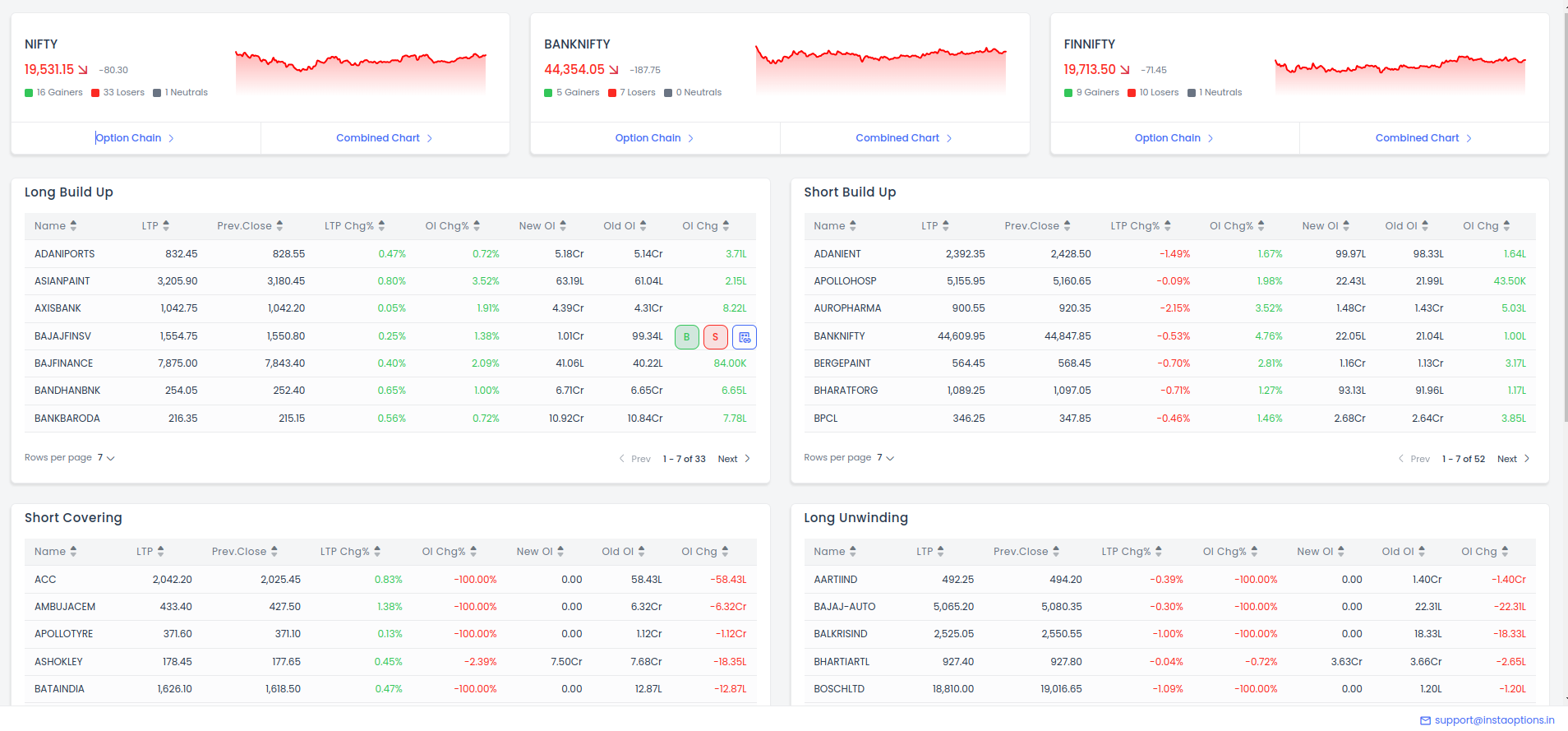
Task: Sort Long Build Up by LTP Chg%
Action: click(354, 226)
